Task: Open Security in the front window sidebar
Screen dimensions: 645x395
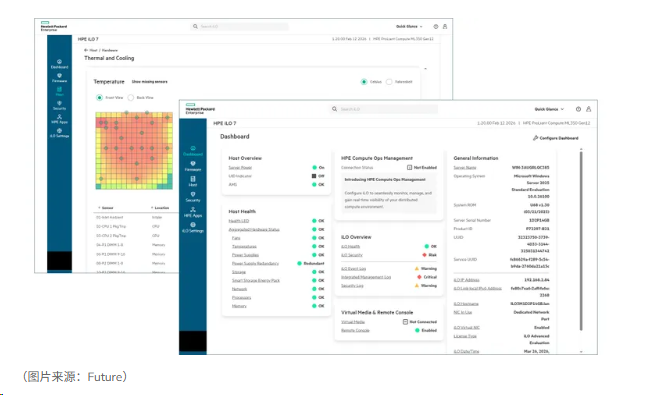Action: tap(193, 197)
